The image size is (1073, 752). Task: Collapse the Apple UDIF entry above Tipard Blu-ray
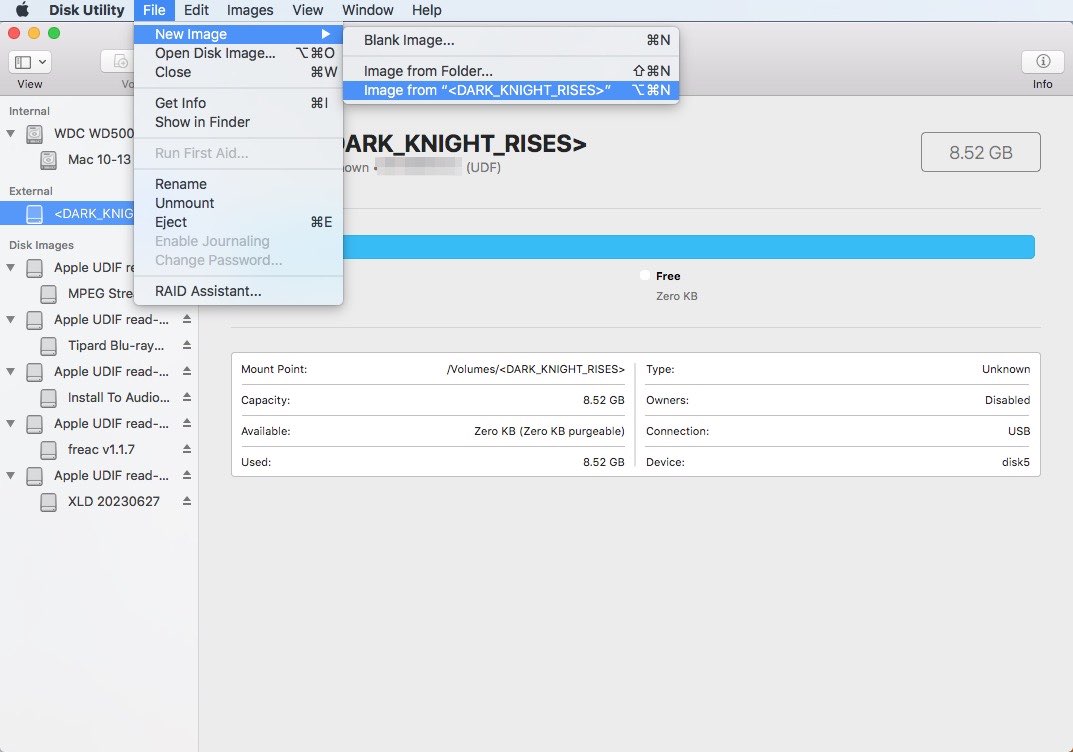coord(10,319)
